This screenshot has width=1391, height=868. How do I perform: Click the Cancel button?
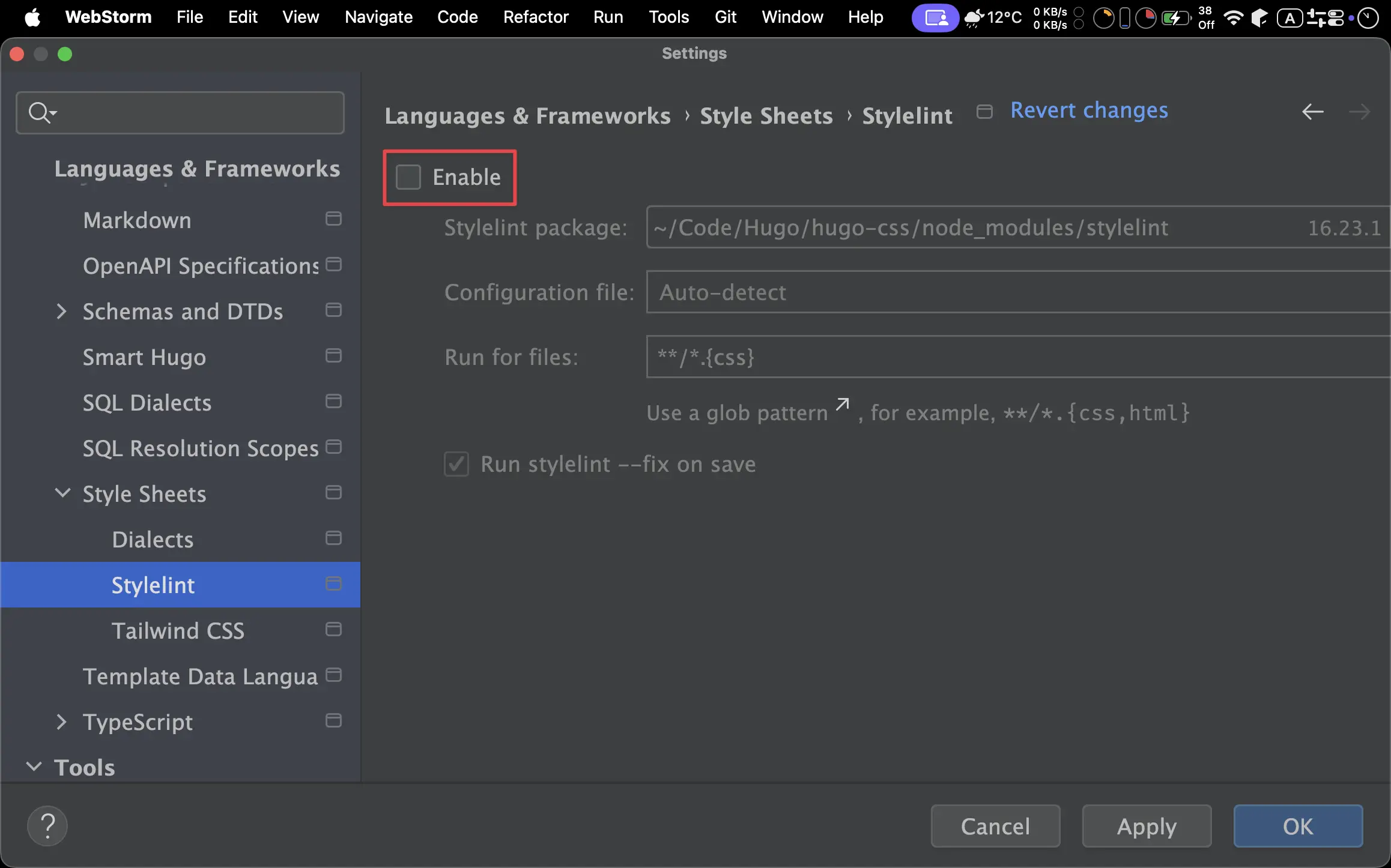[x=995, y=826]
